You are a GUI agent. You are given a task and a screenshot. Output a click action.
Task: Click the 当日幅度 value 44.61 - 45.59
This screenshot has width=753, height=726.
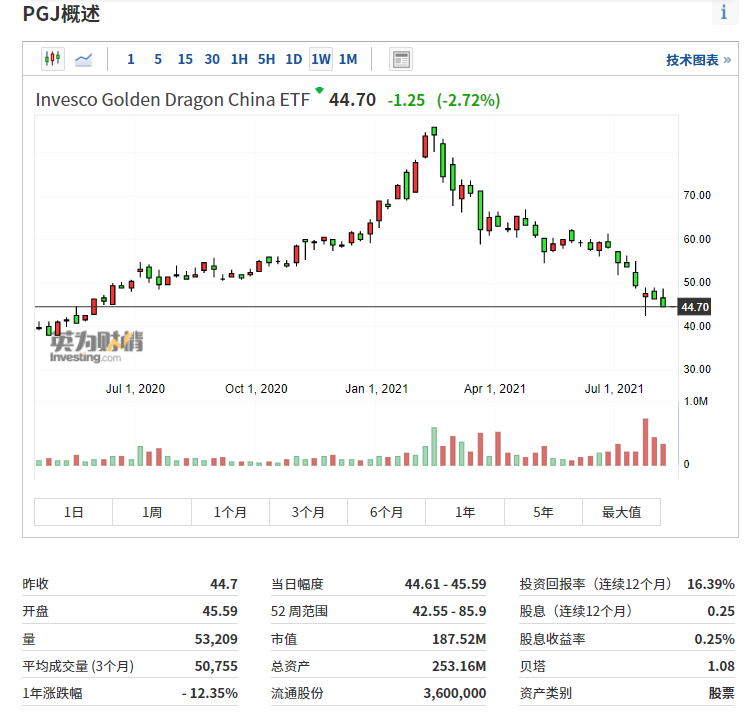point(445,584)
